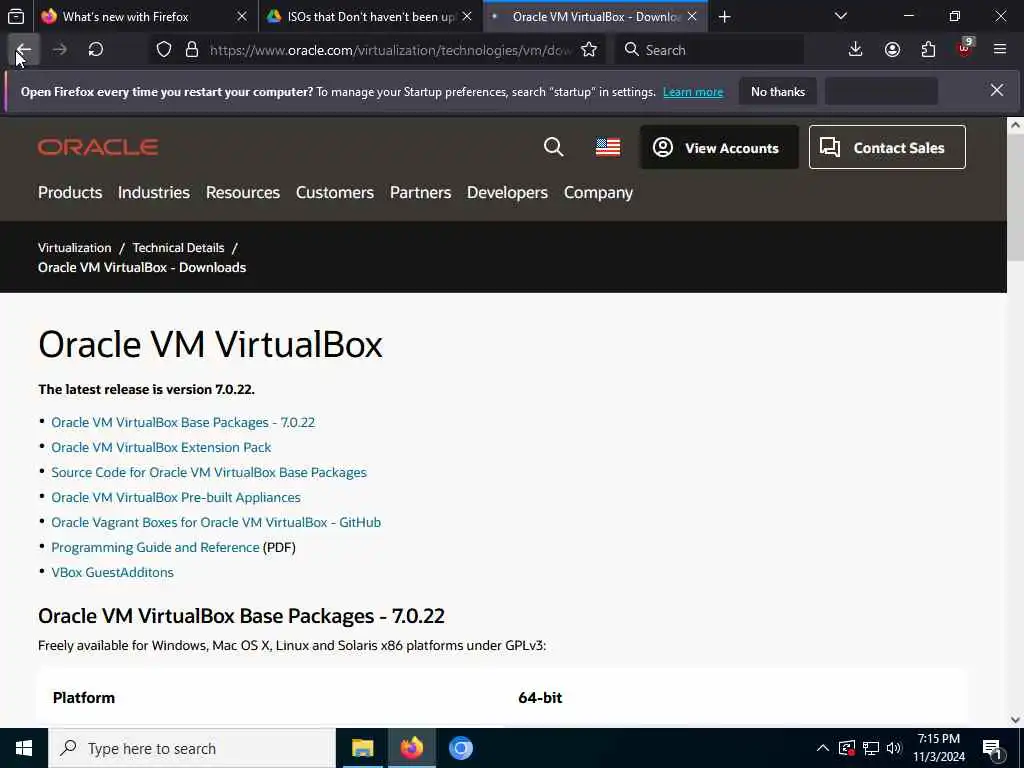Click the uBlock extension icon with badge
Viewport: 1024px width, 768px height.
965,48
